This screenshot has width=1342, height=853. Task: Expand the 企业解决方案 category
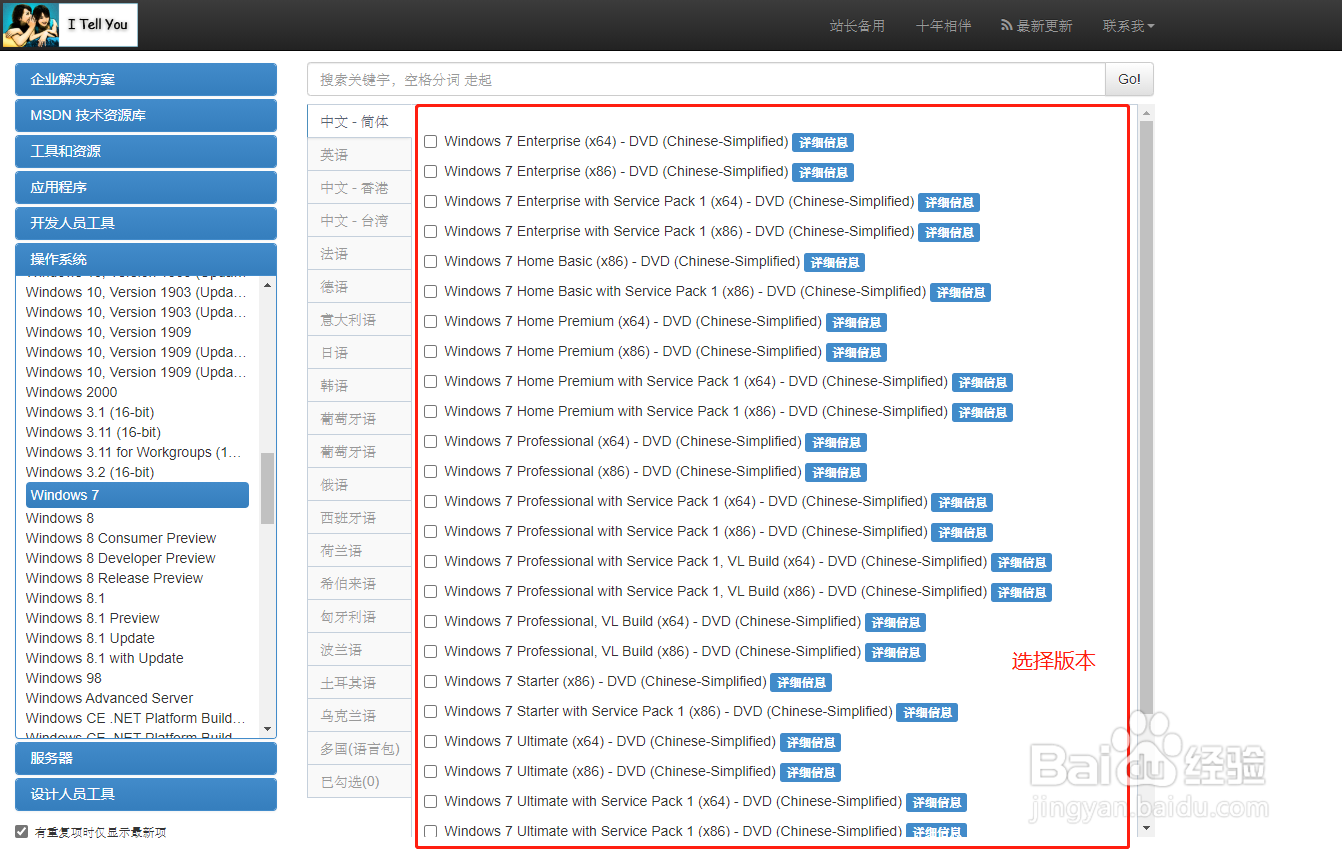[146, 80]
